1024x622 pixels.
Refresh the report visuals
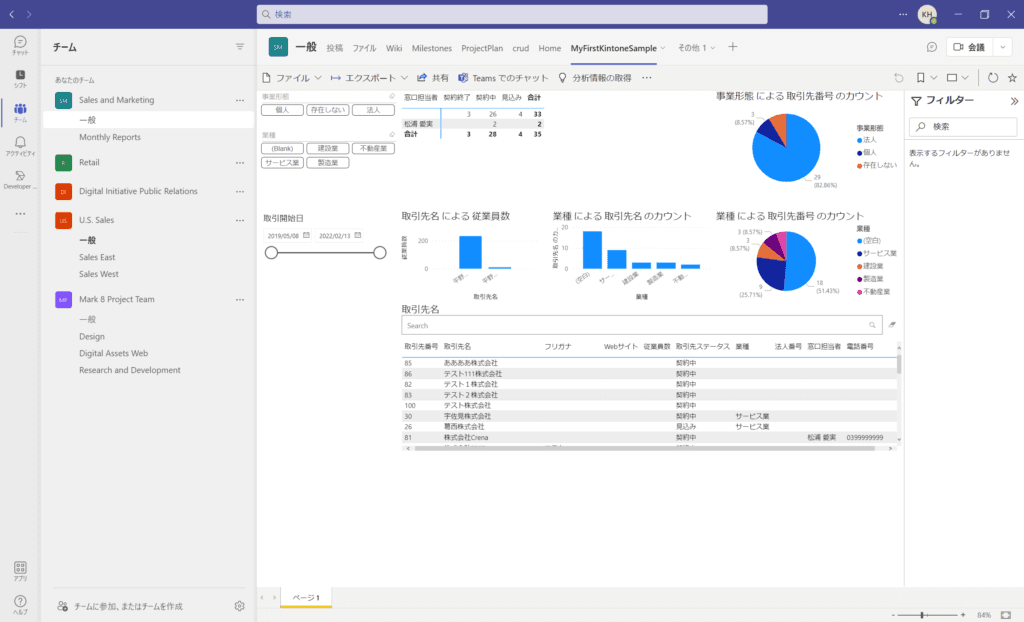(x=993, y=78)
